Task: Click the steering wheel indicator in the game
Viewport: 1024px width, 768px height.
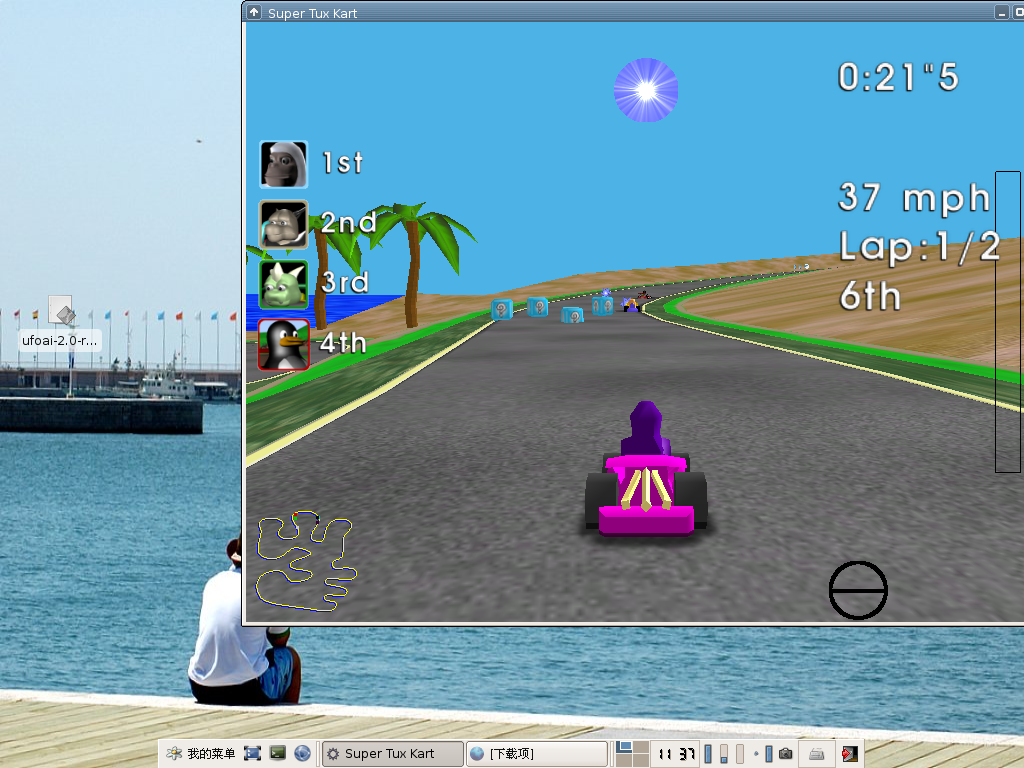Action: tap(857, 590)
